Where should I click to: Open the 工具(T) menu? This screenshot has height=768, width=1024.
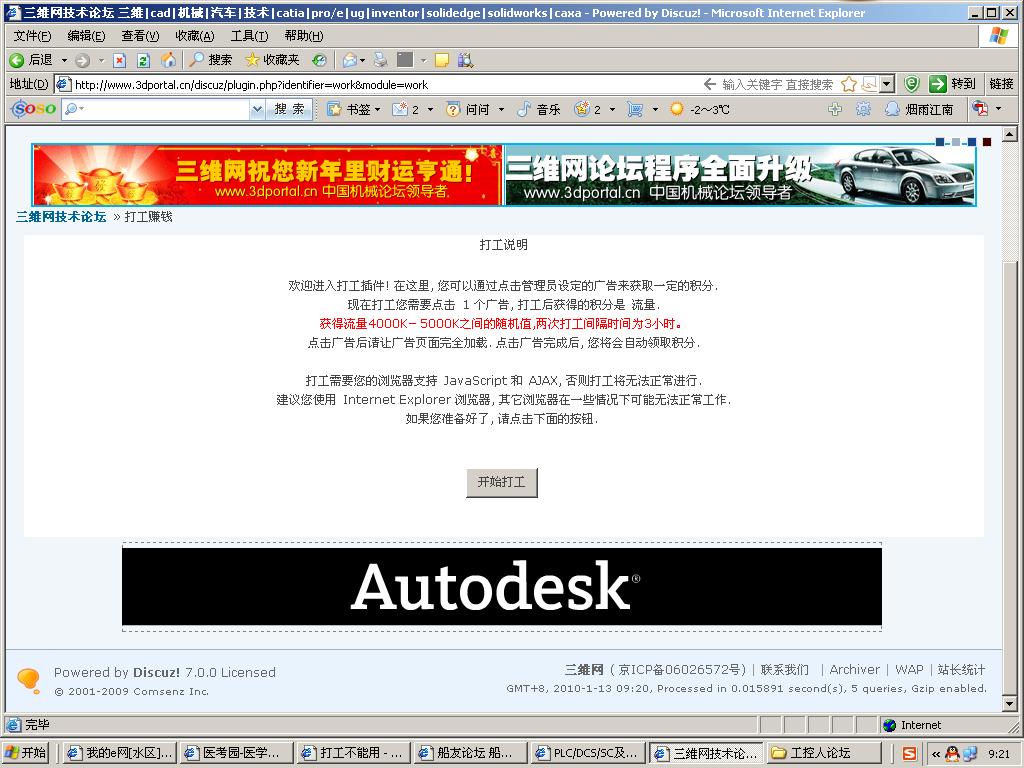(x=249, y=35)
